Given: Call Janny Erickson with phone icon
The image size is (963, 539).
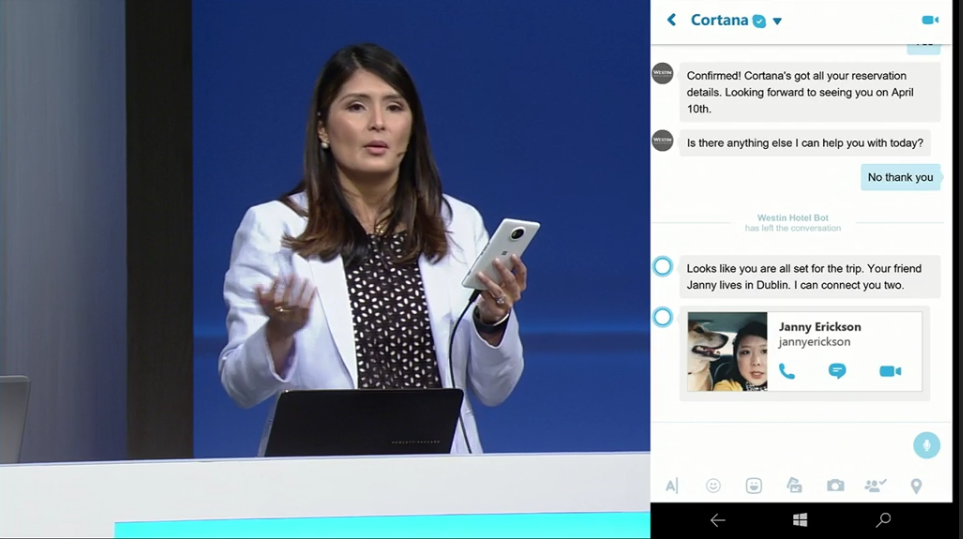Looking at the screenshot, I should click(787, 371).
